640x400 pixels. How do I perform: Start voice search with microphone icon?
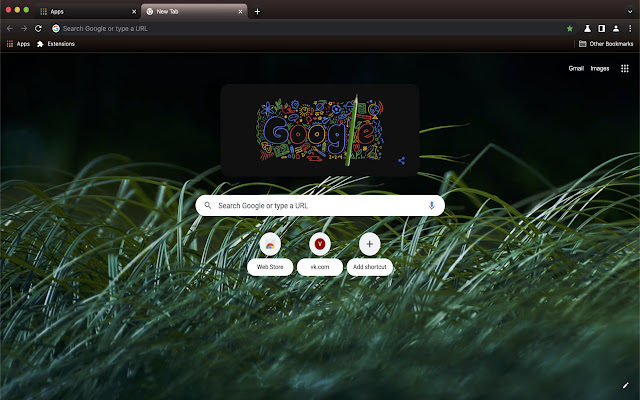[431, 206]
